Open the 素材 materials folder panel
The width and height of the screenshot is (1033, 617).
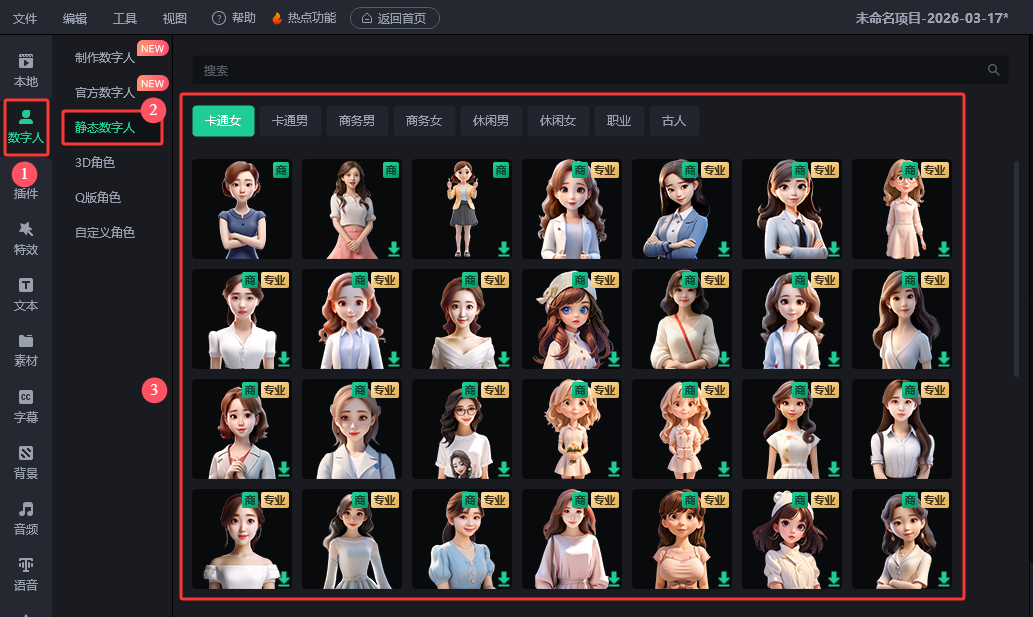click(x=26, y=350)
